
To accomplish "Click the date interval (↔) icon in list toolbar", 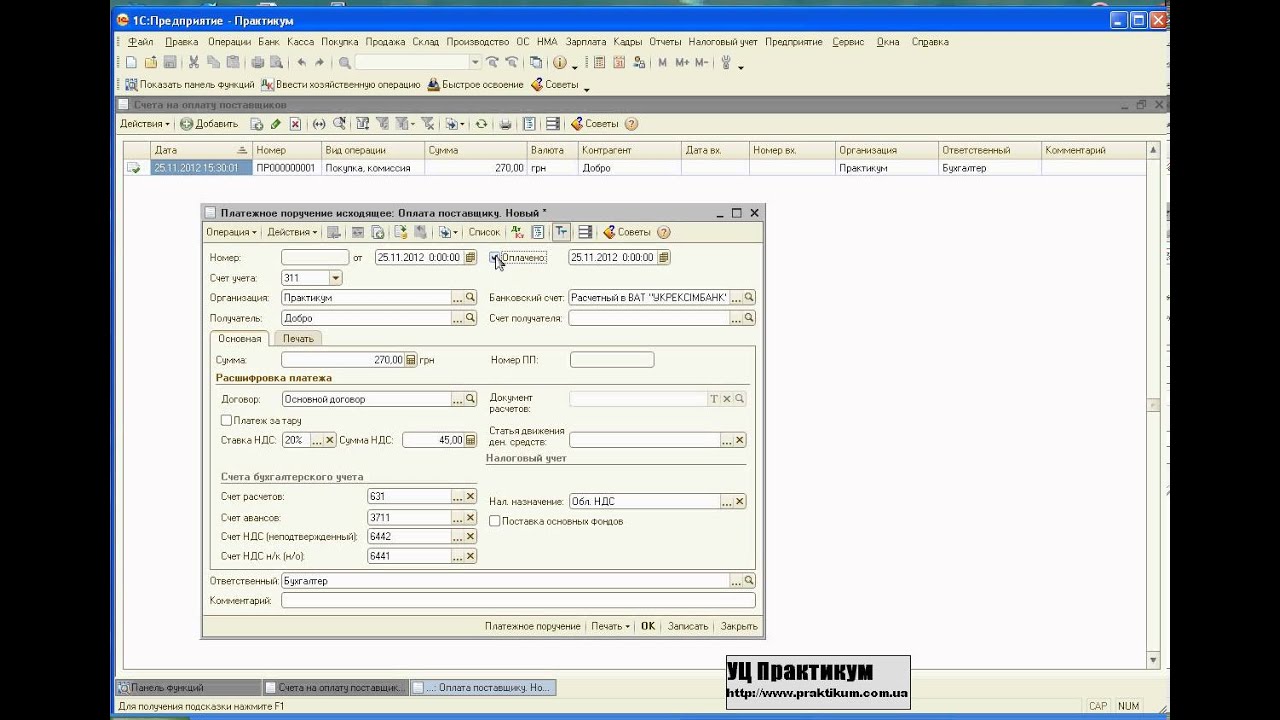I will point(319,124).
